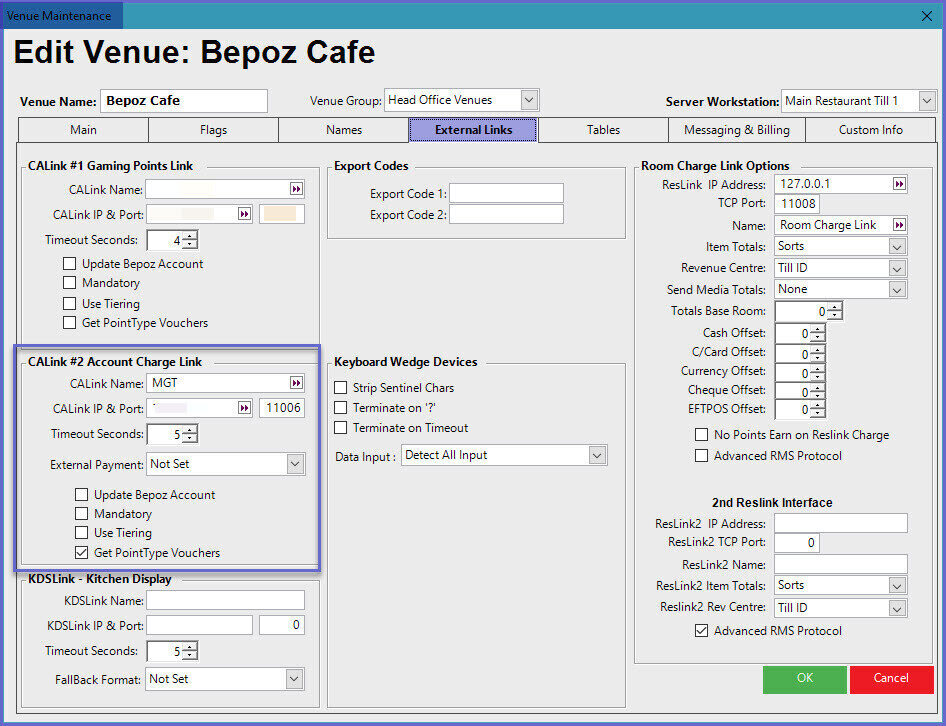
Task: Tick the Terminate on Timeout checkbox
Action: click(x=341, y=428)
